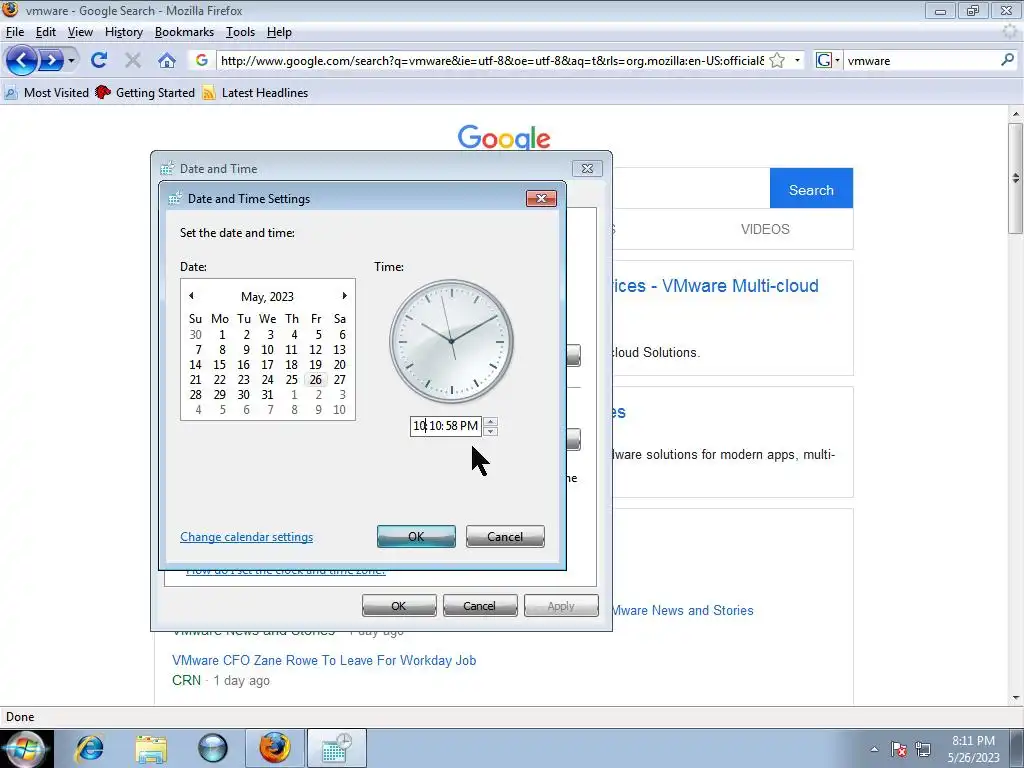Open Getting Started bookmark
The image size is (1024, 768).
(x=145, y=93)
